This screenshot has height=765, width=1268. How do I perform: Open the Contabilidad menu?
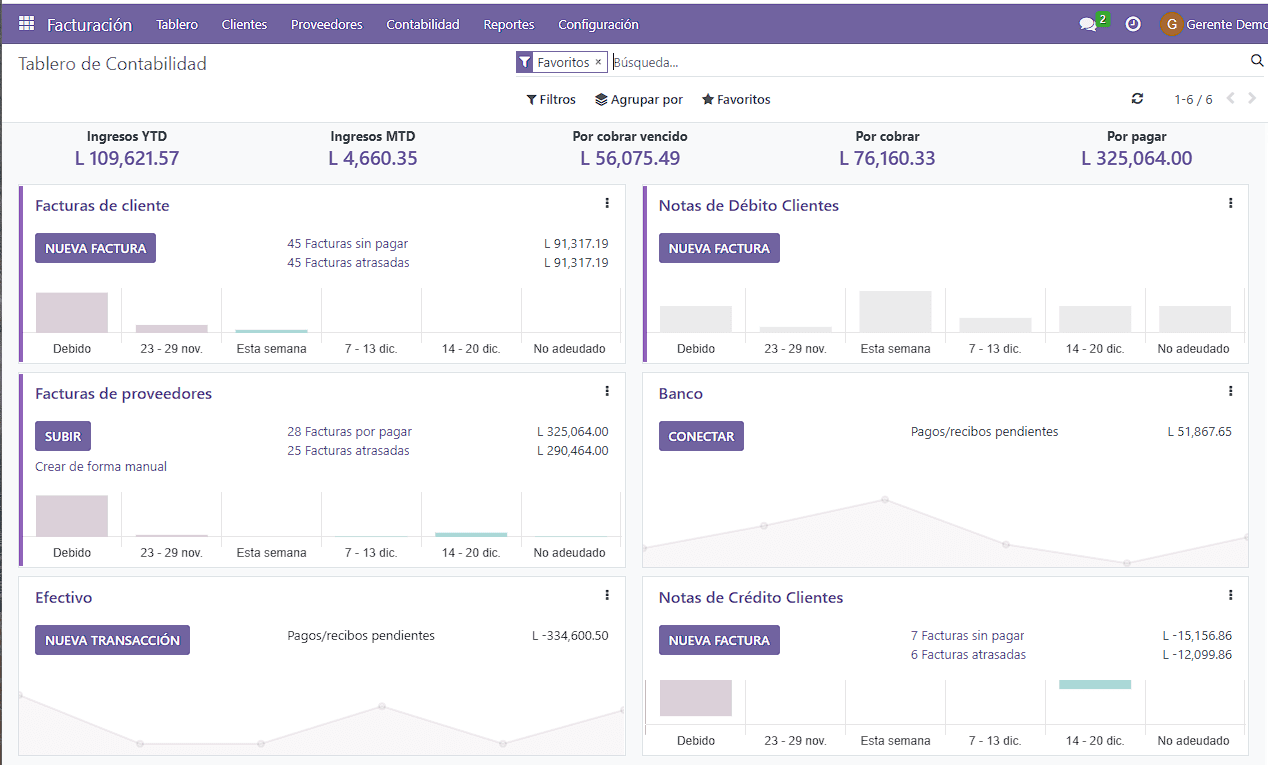[x=422, y=24]
